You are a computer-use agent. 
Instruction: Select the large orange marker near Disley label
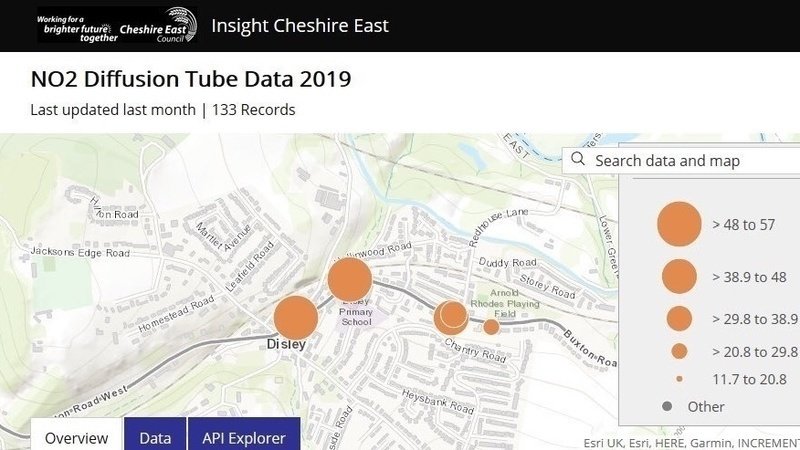(x=296, y=317)
